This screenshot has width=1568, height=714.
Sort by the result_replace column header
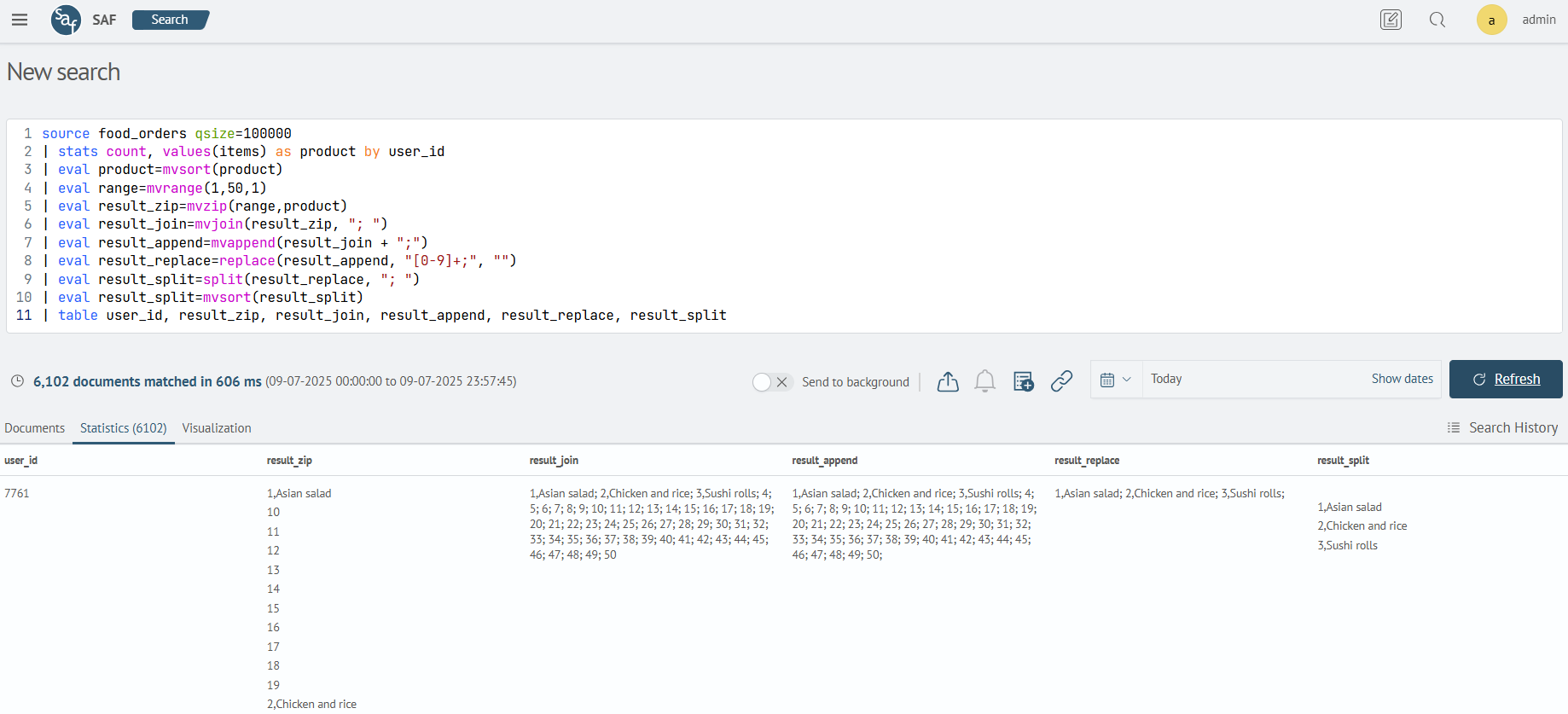tap(1087, 461)
